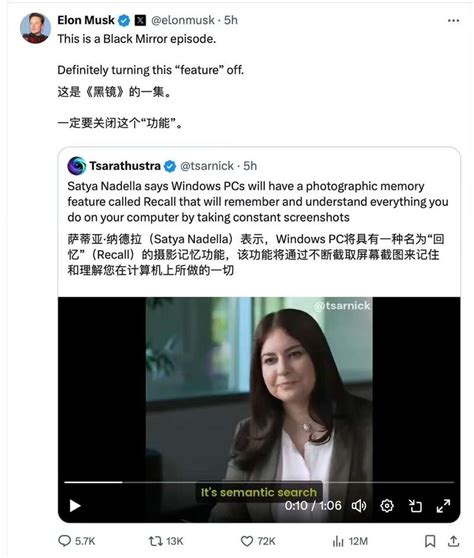Click the Elon Musk display name
Viewport: 474px width, 558px height.
coord(86,20)
